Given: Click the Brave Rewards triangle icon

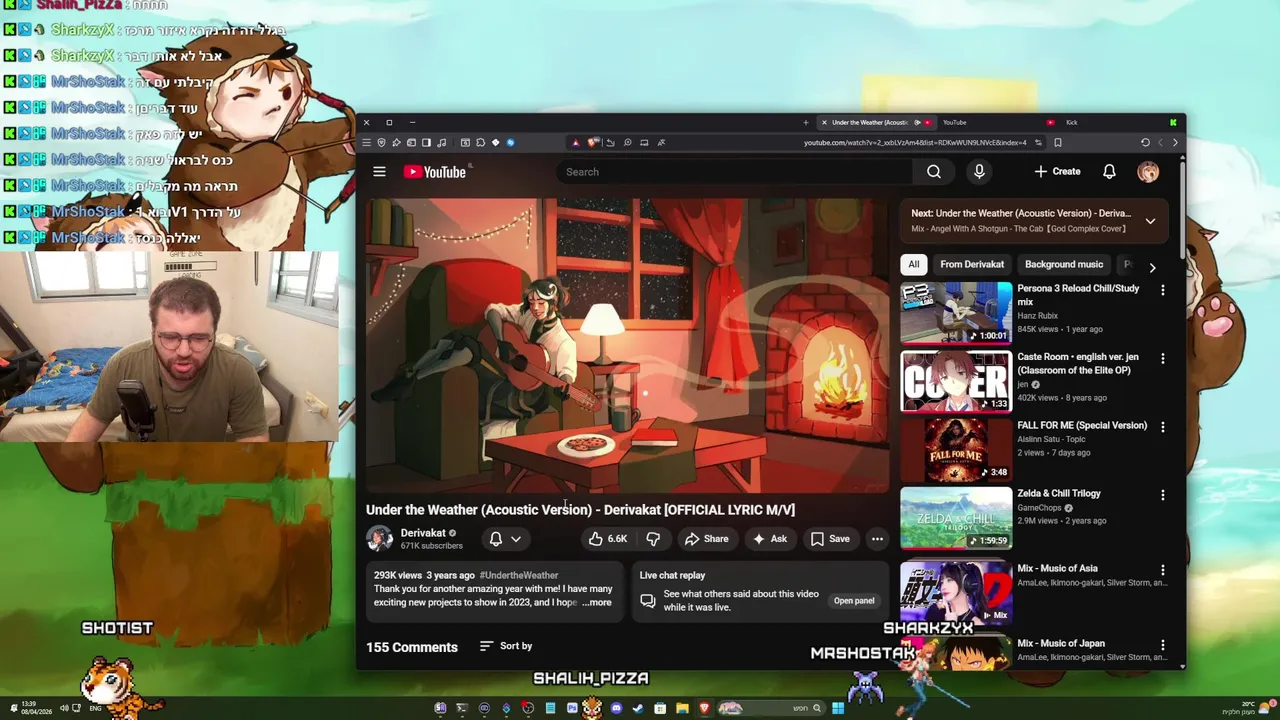Looking at the screenshot, I should (x=575, y=142).
